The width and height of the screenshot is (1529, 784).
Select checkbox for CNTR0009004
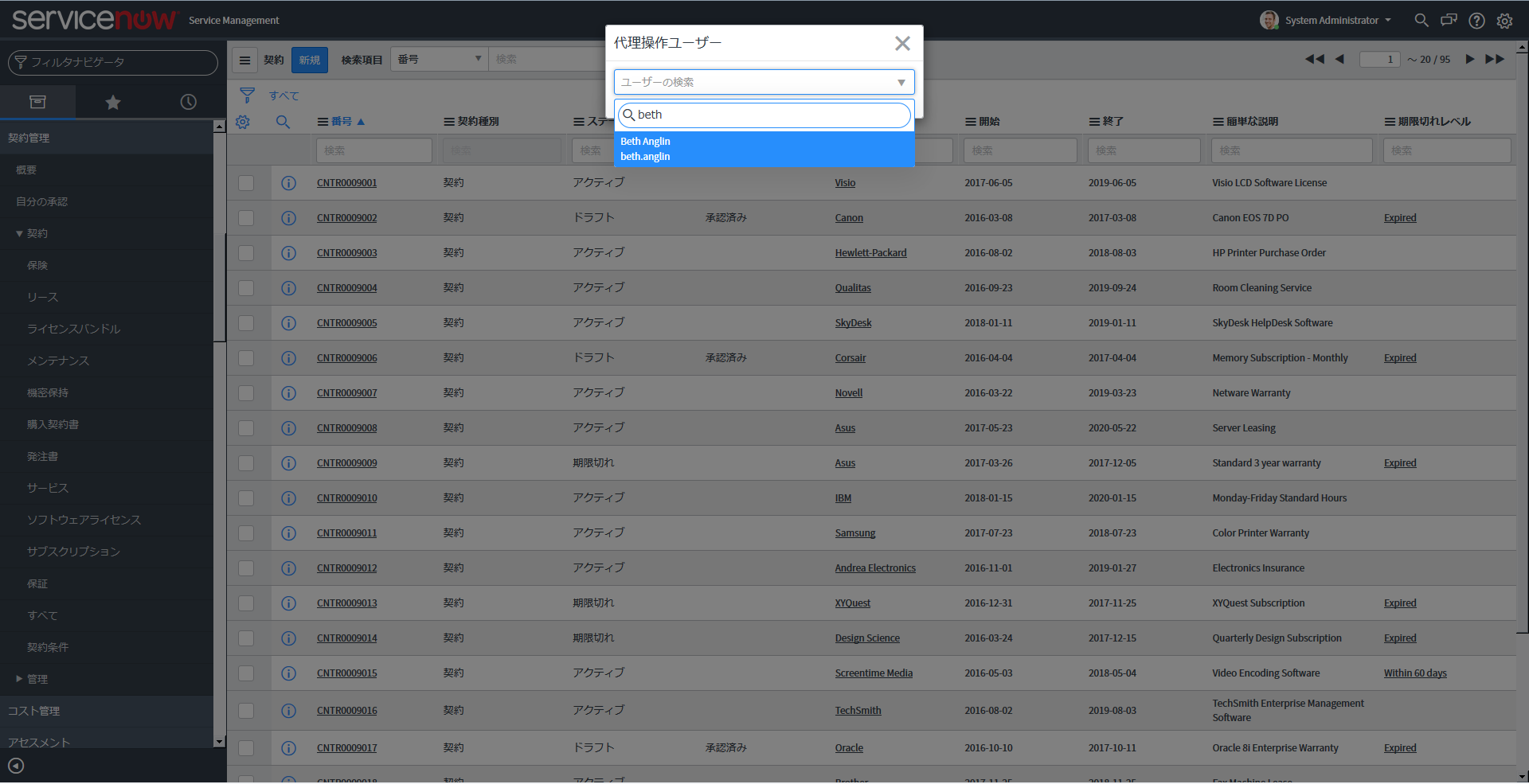point(246,288)
